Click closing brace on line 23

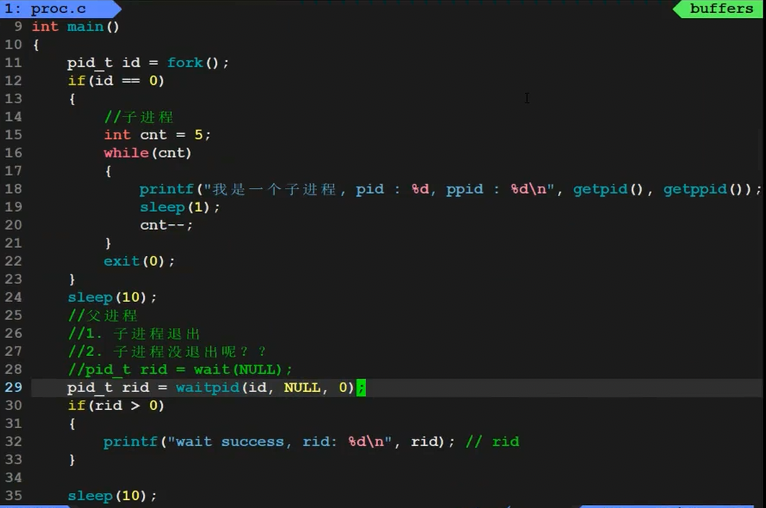(x=72, y=279)
